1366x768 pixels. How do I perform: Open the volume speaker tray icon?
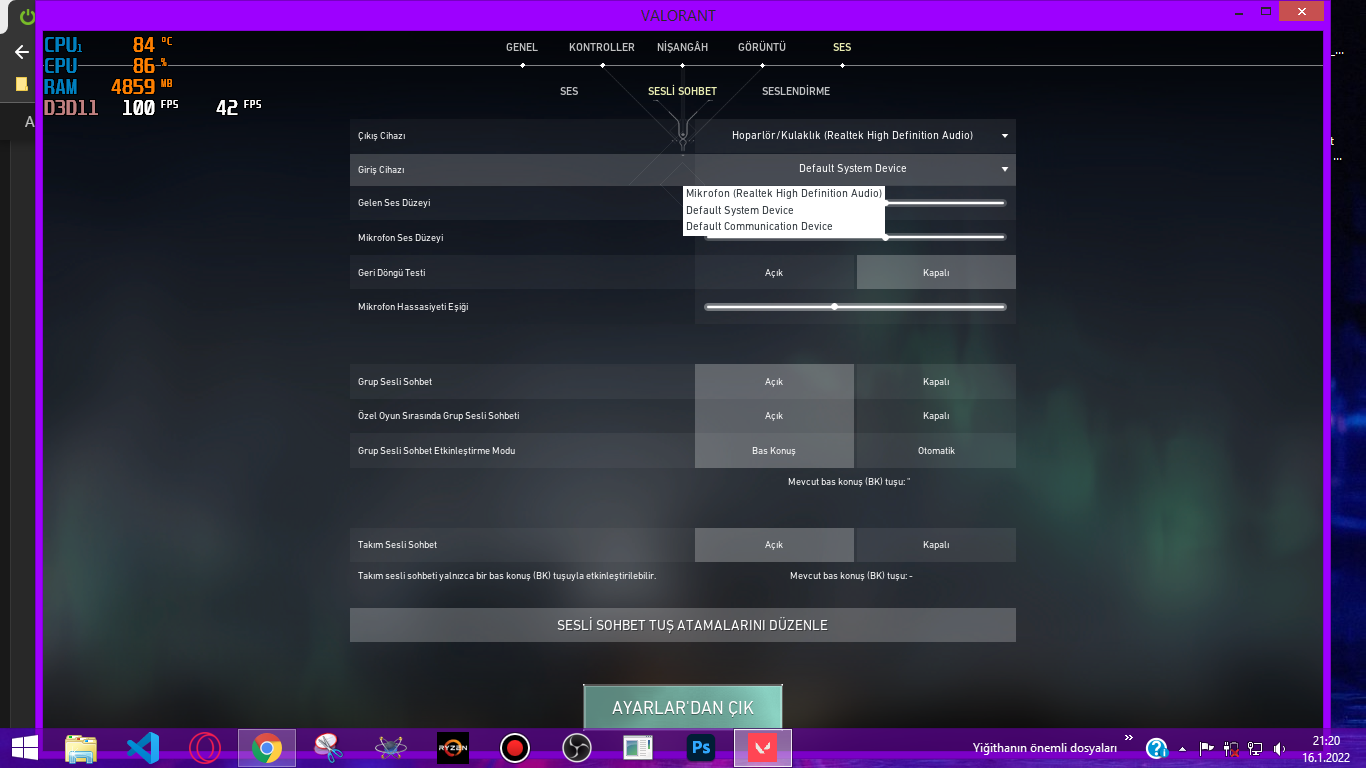click(x=1279, y=748)
